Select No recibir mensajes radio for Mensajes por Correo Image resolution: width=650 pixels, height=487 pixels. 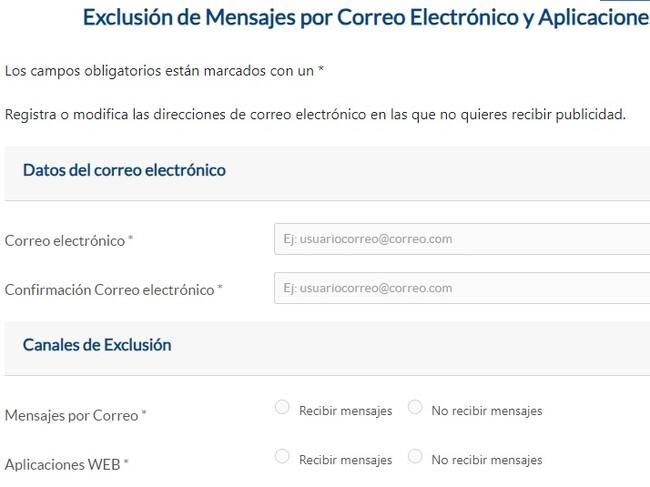[x=416, y=408]
